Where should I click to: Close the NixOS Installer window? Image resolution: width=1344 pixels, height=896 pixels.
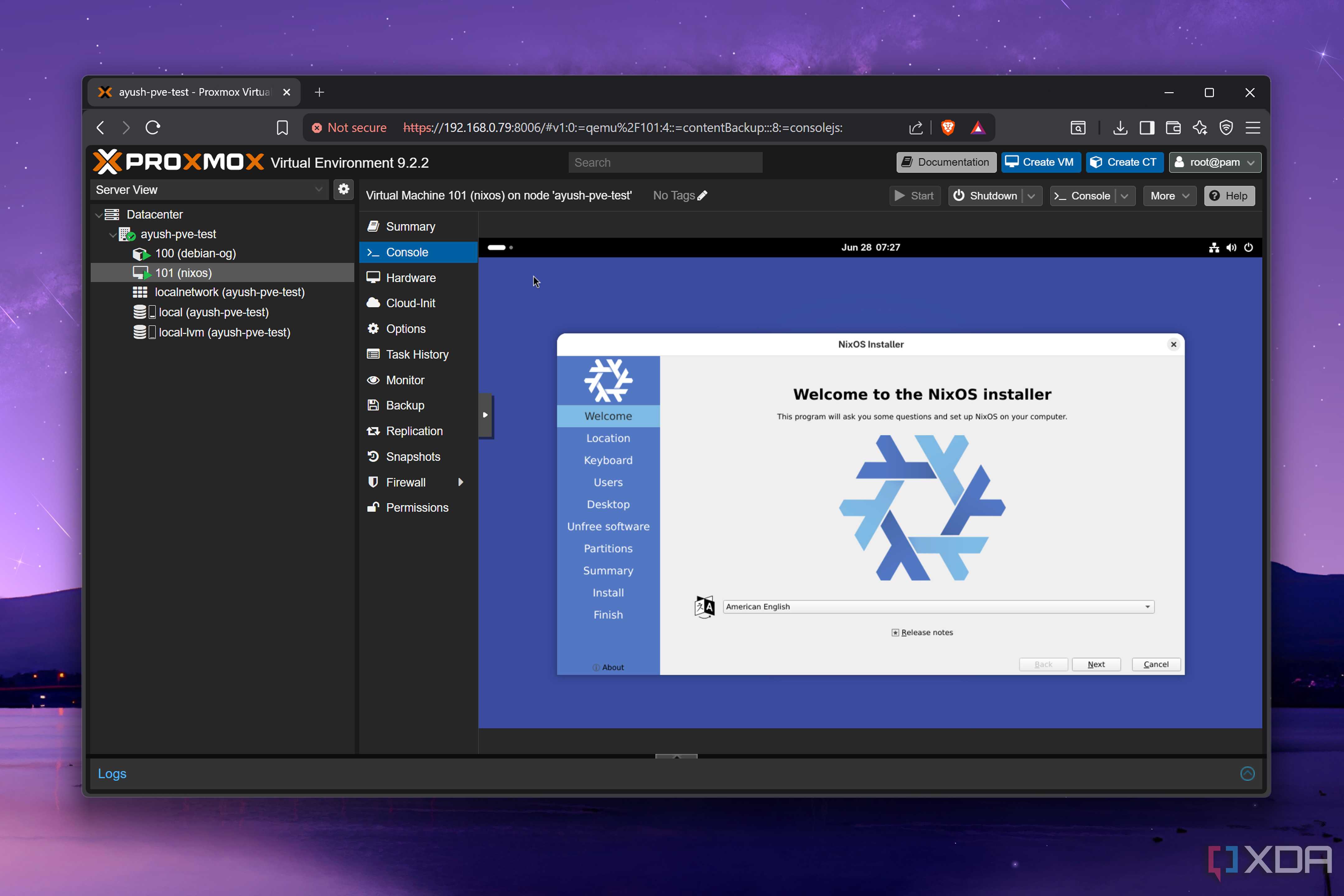coord(1173,344)
